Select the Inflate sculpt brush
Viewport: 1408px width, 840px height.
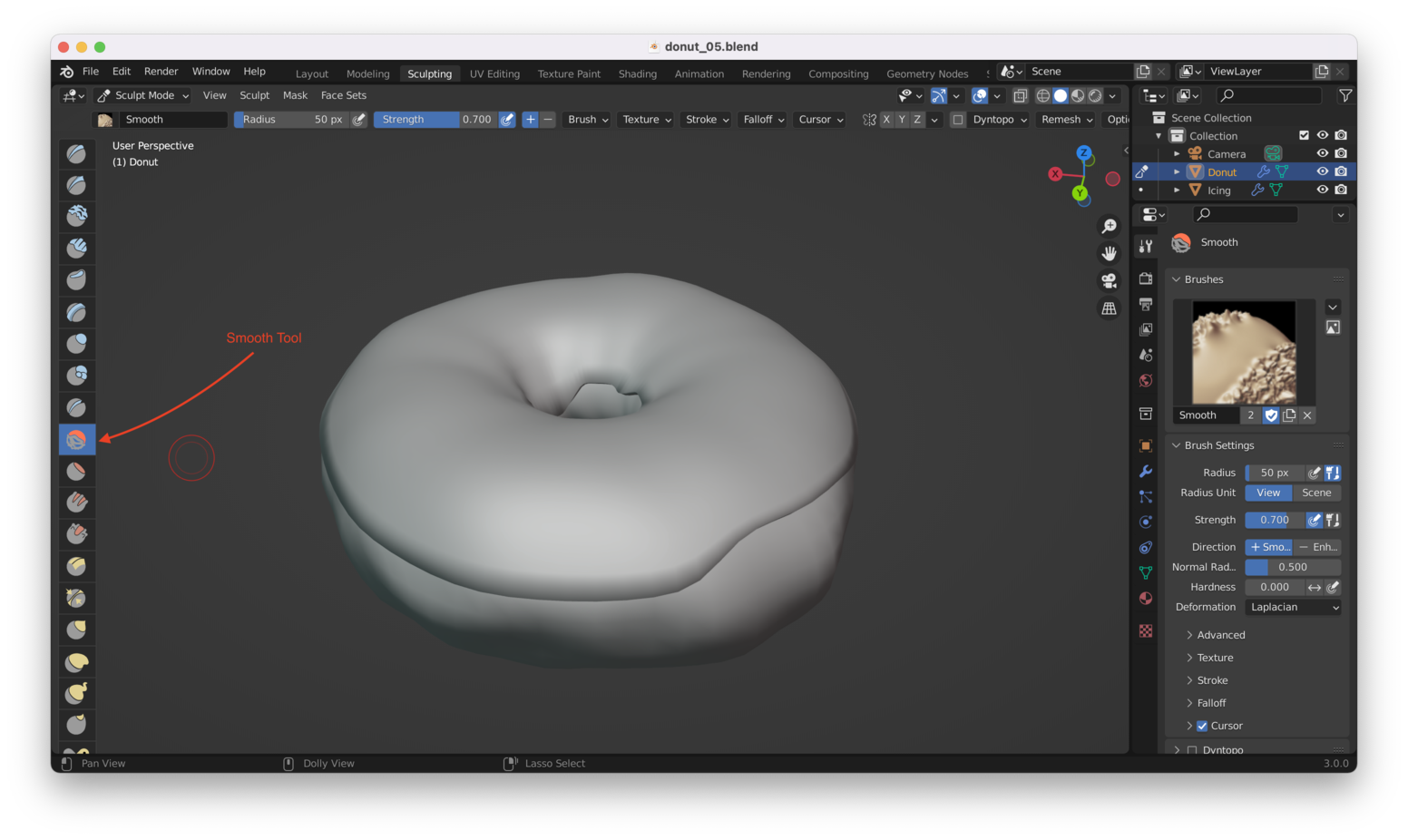(x=77, y=343)
